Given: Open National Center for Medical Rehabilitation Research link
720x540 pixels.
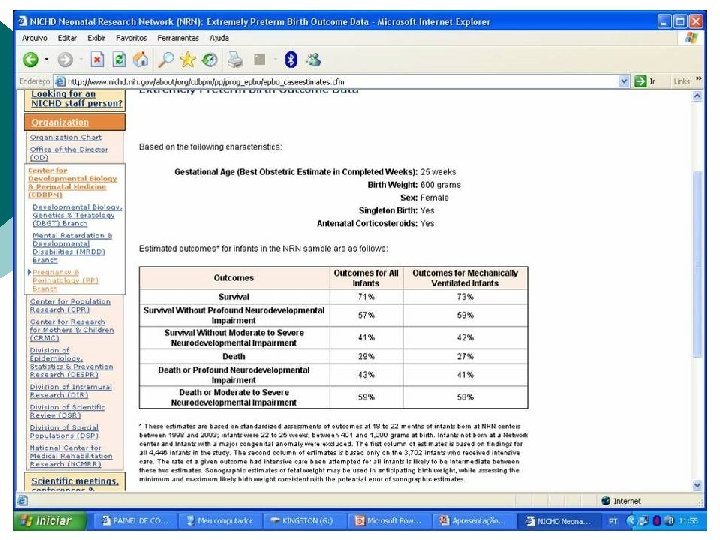Looking at the screenshot, I should [x=71, y=456].
